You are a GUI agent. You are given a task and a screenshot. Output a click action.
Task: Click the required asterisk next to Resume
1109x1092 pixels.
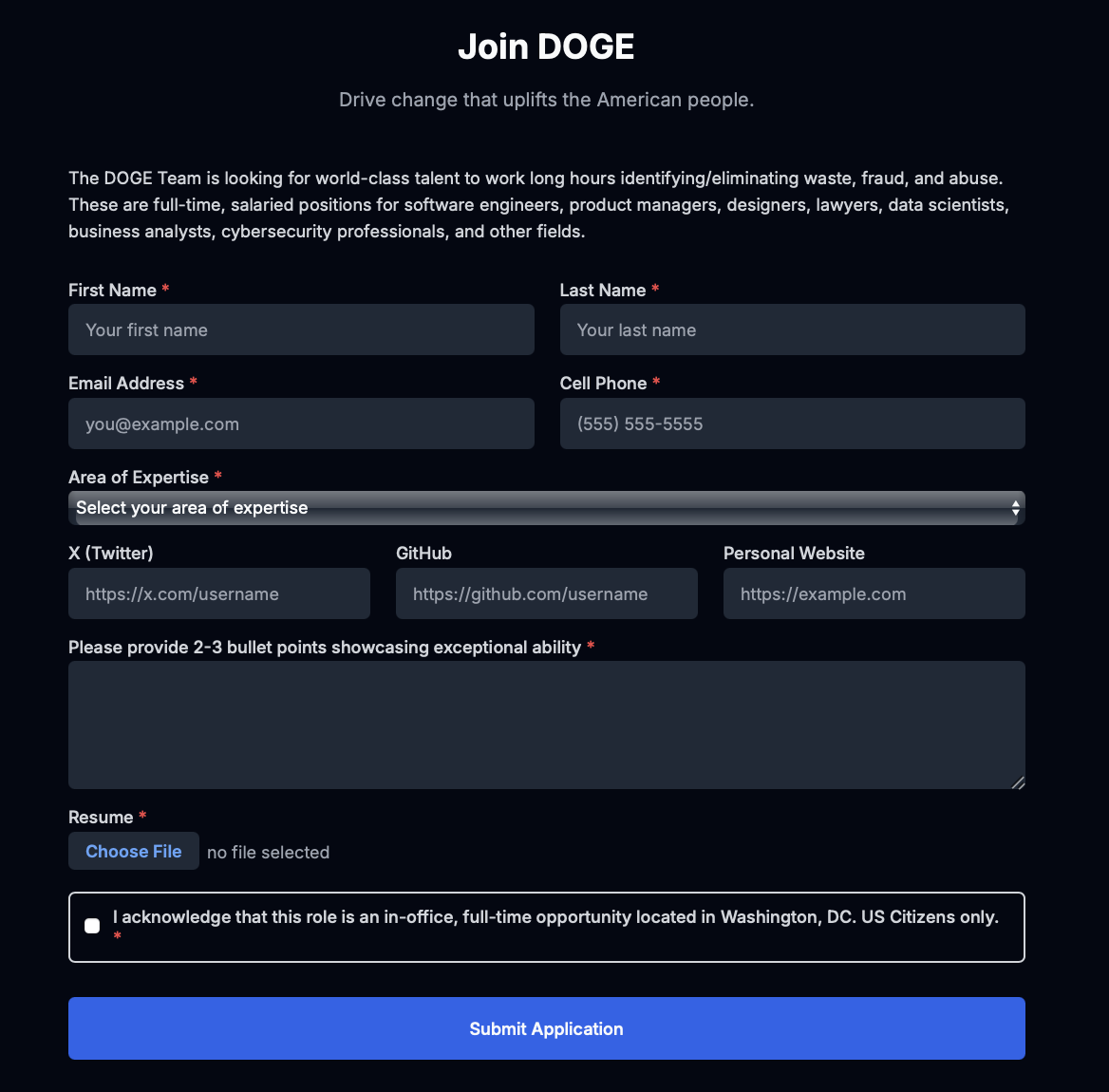point(142,817)
